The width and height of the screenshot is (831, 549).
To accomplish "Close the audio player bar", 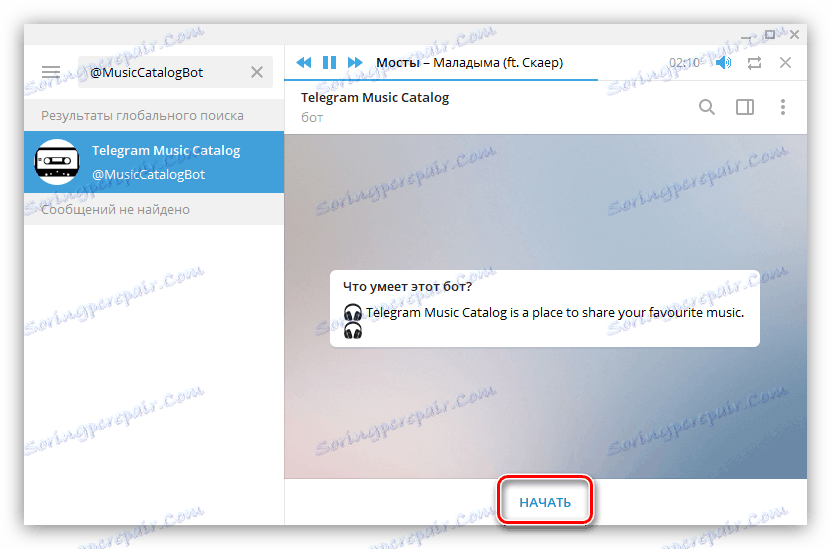I will [785, 63].
